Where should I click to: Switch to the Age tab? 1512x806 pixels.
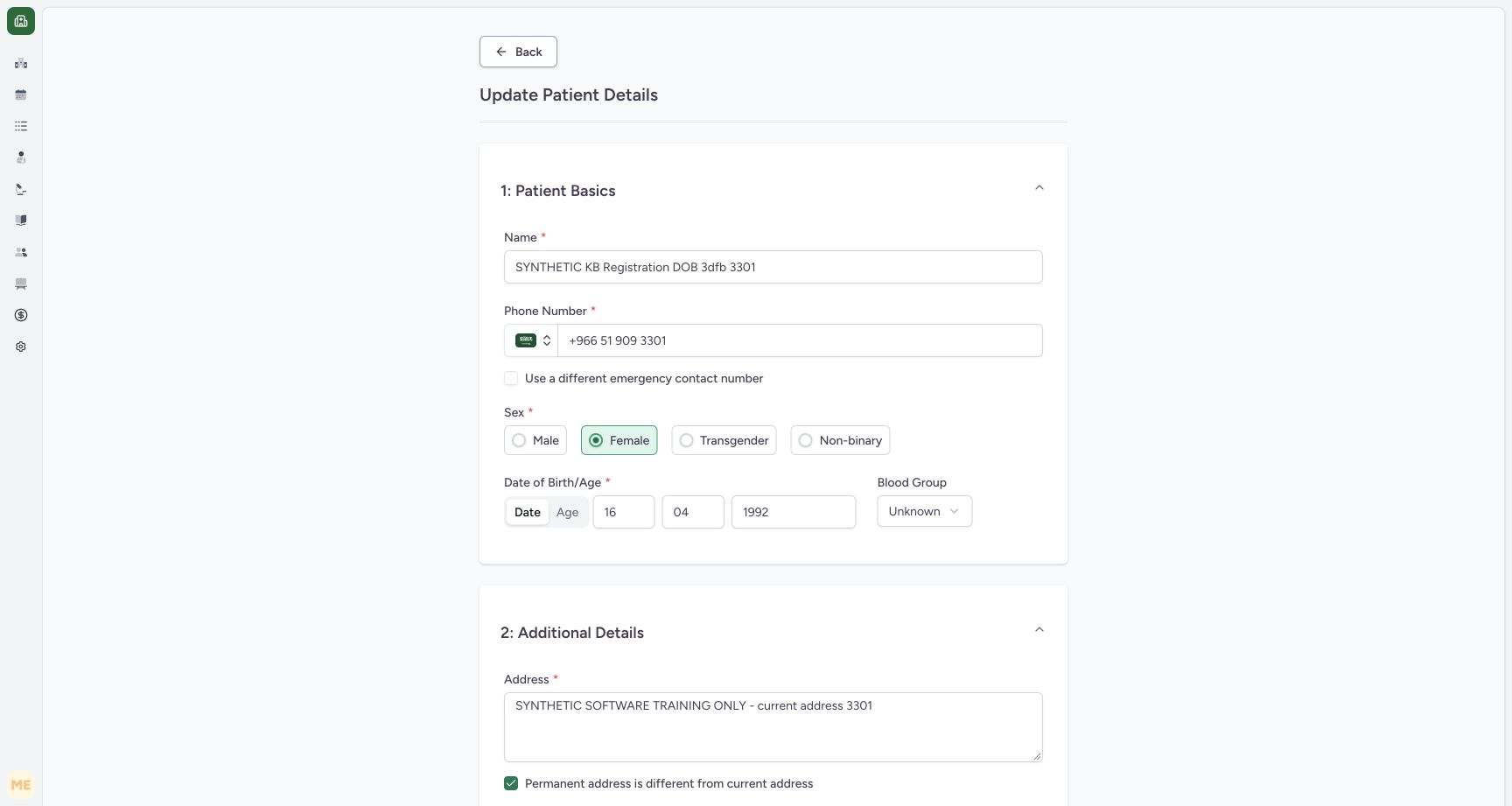pyautogui.click(x=567, y=512)
